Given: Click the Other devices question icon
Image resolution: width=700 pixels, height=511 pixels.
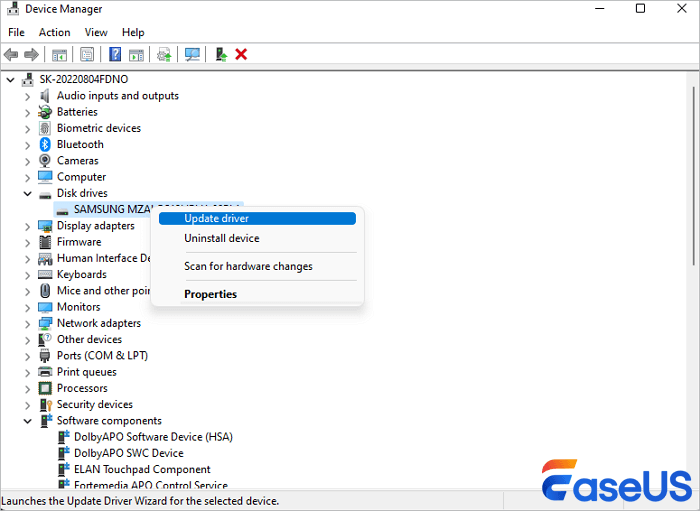Looking at the screenshot, I should pyautogui.click(x=45, y=339).
